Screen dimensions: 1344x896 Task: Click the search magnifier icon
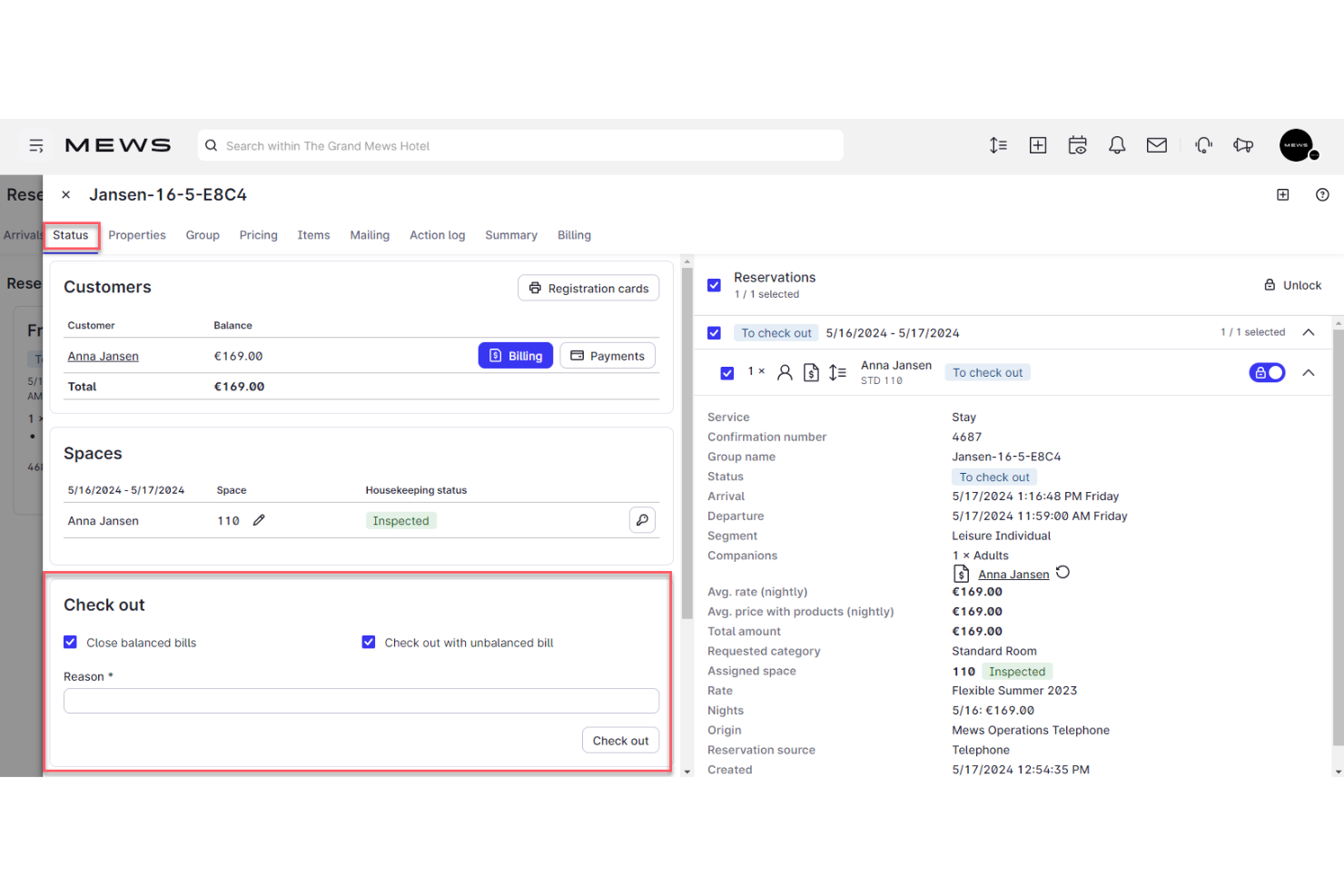(x=212, y=145)
